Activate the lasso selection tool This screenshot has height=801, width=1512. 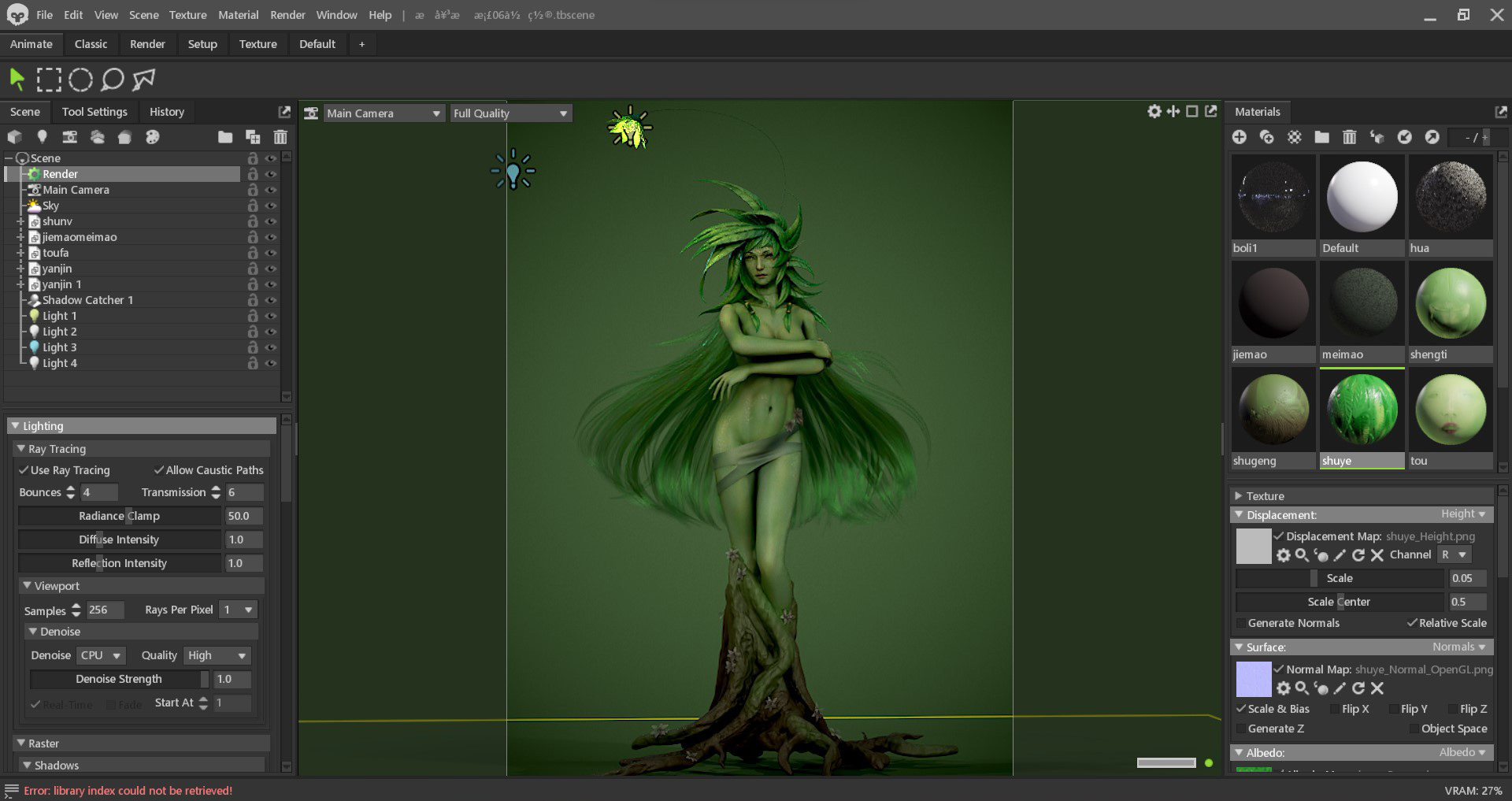click(113, 80)
